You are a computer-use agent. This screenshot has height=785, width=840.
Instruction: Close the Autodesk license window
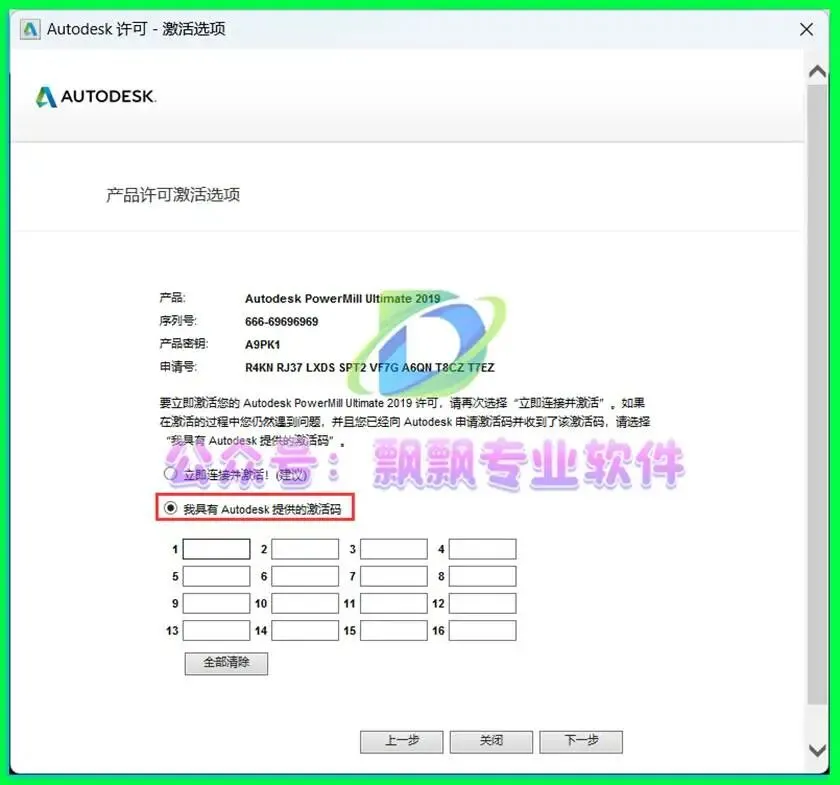pos(806,29)
